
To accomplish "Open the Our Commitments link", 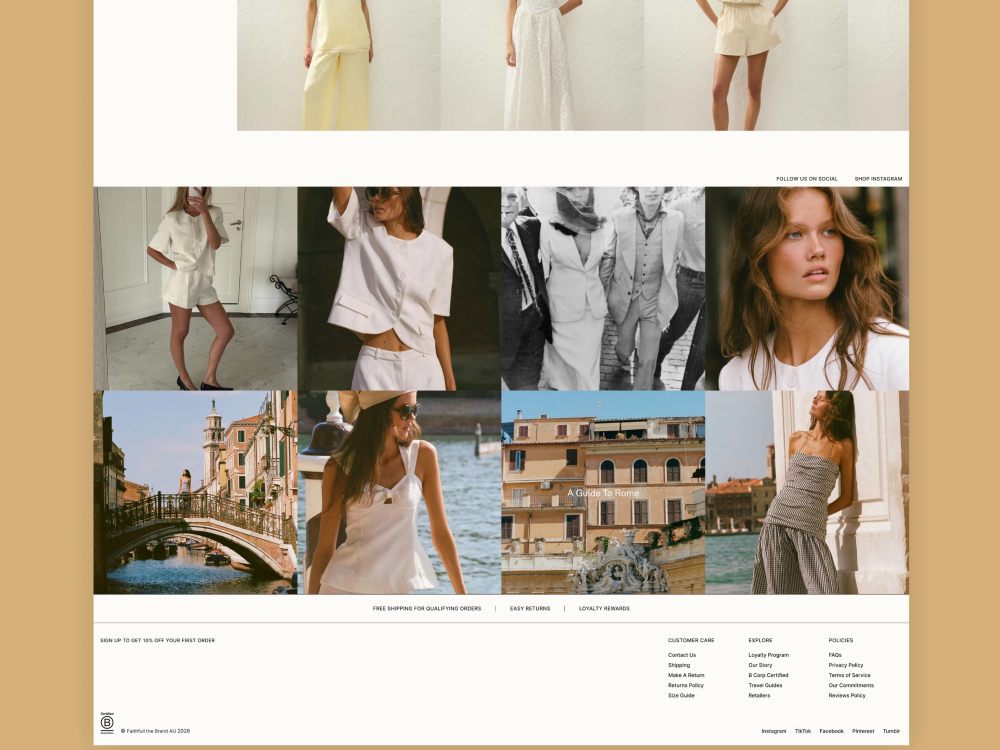I will click(x=851, y=686).
